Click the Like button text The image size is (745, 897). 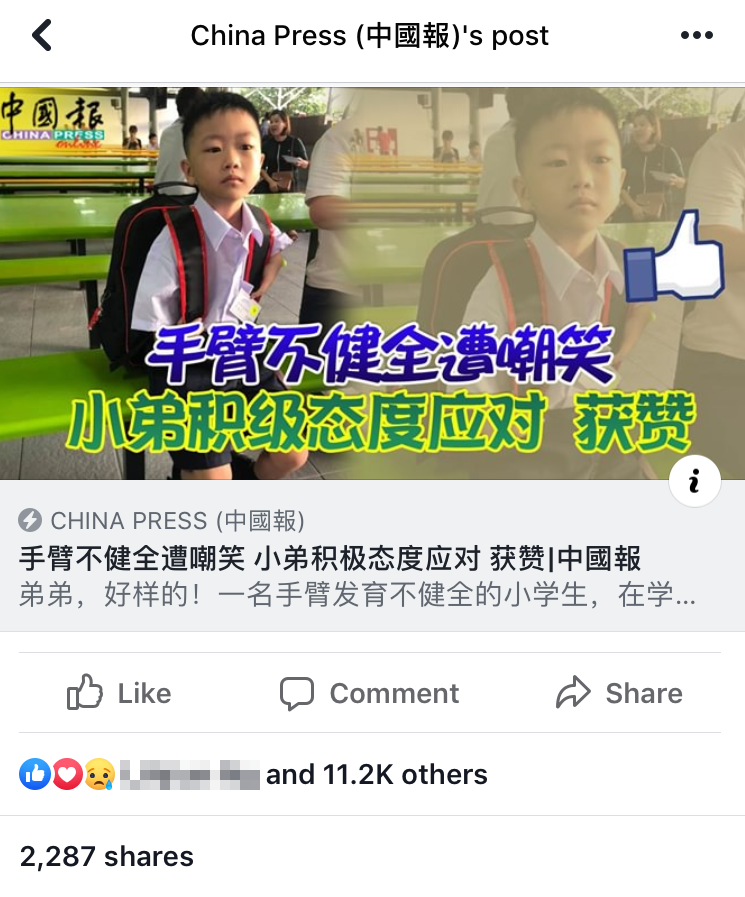144,693
